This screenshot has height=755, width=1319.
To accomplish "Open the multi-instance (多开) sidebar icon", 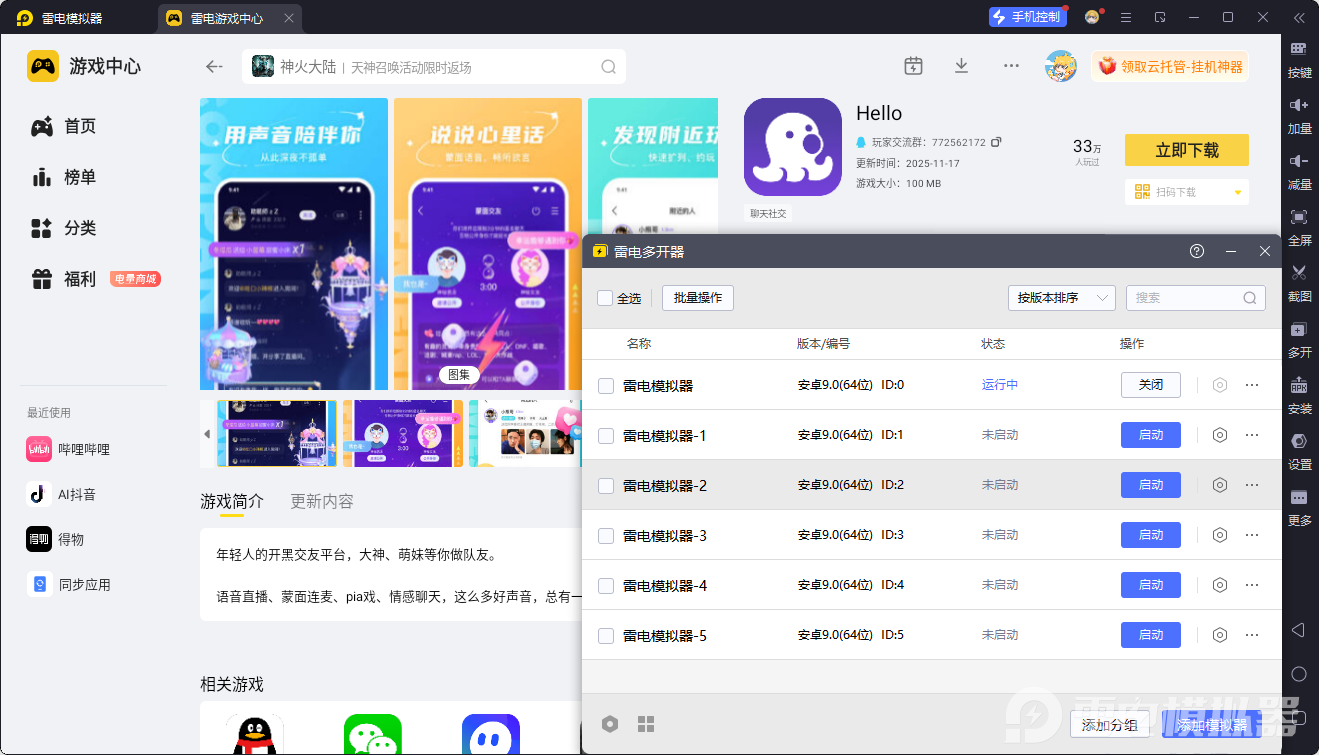I will pyautogui.click(x=1299, y=329).
